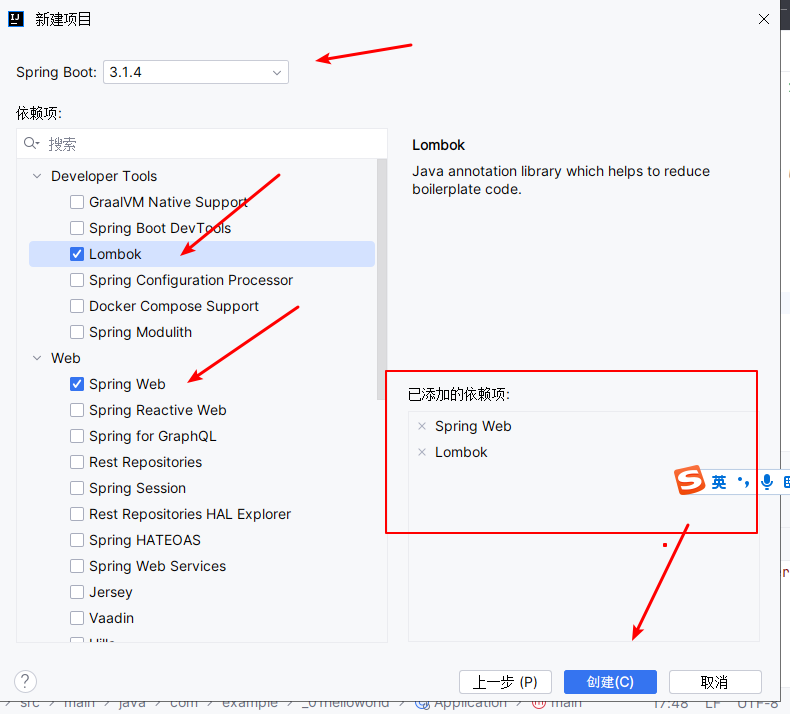Viewport: 790px width, 714px height.
Task: Click the java breadcrumb in background window
Action: 132,703
